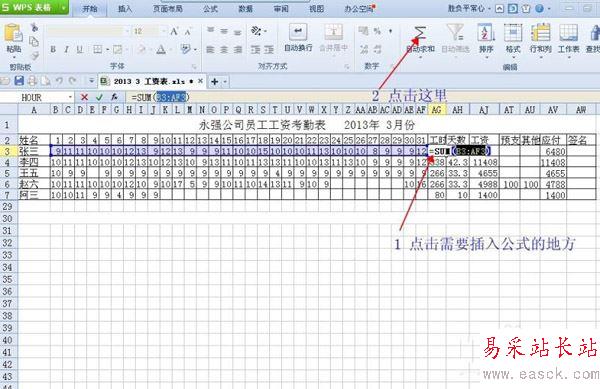
Task: Decrease font size with small A
Action: (188, 32)
